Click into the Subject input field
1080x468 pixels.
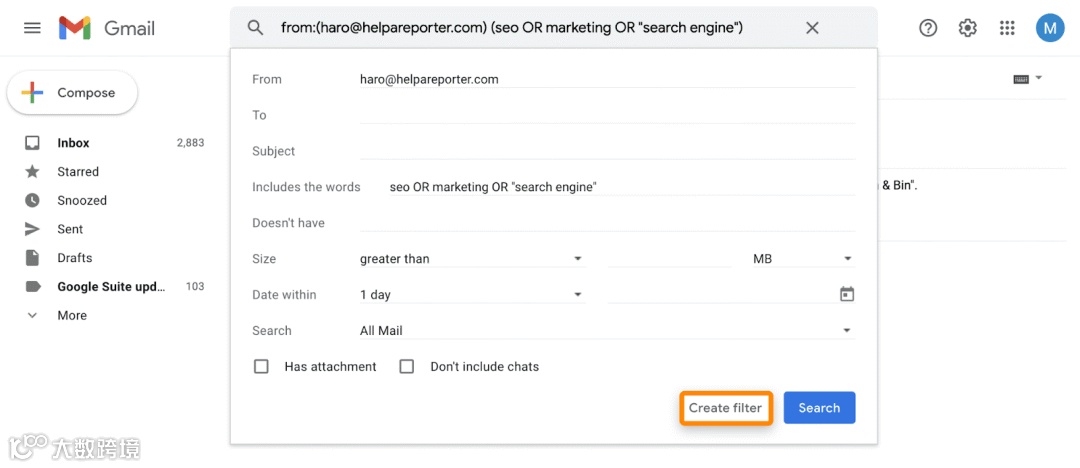coord(607,151)
